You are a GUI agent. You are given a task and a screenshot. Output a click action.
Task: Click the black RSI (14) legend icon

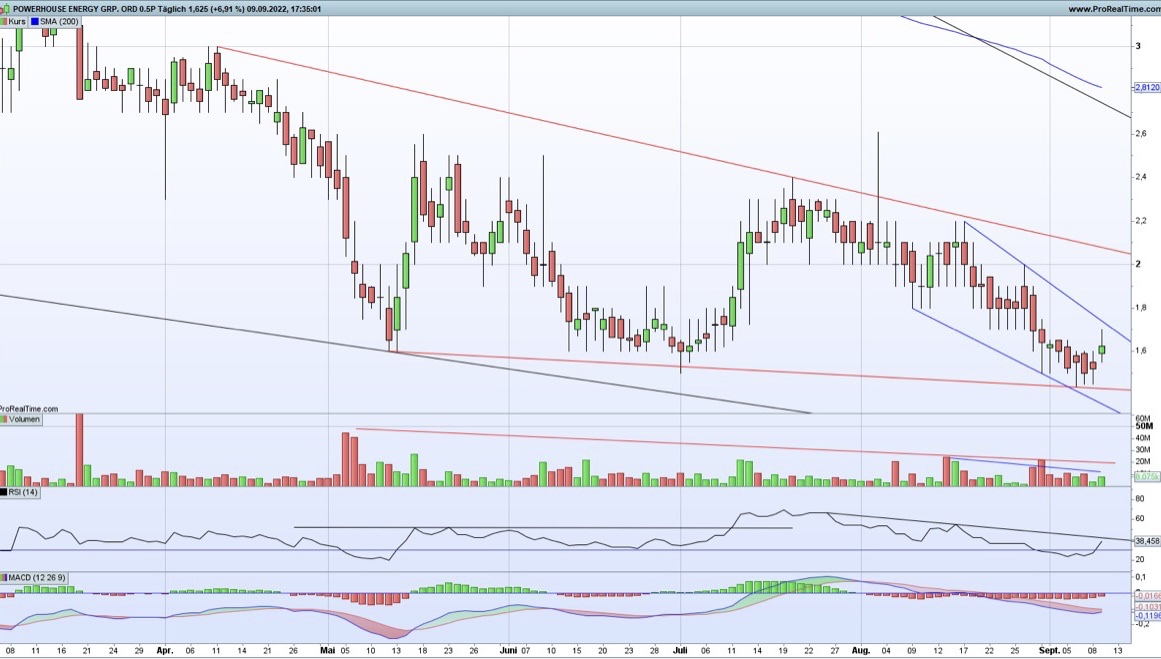[x=4, y=492]
